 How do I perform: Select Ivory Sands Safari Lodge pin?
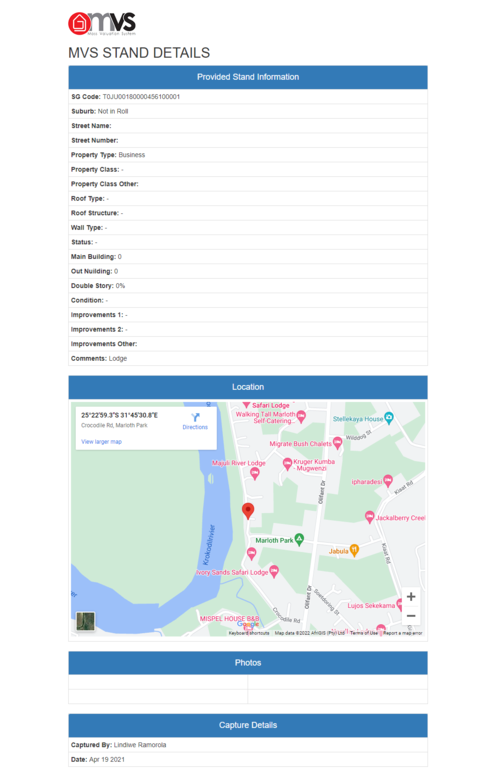tap(274, 571)
